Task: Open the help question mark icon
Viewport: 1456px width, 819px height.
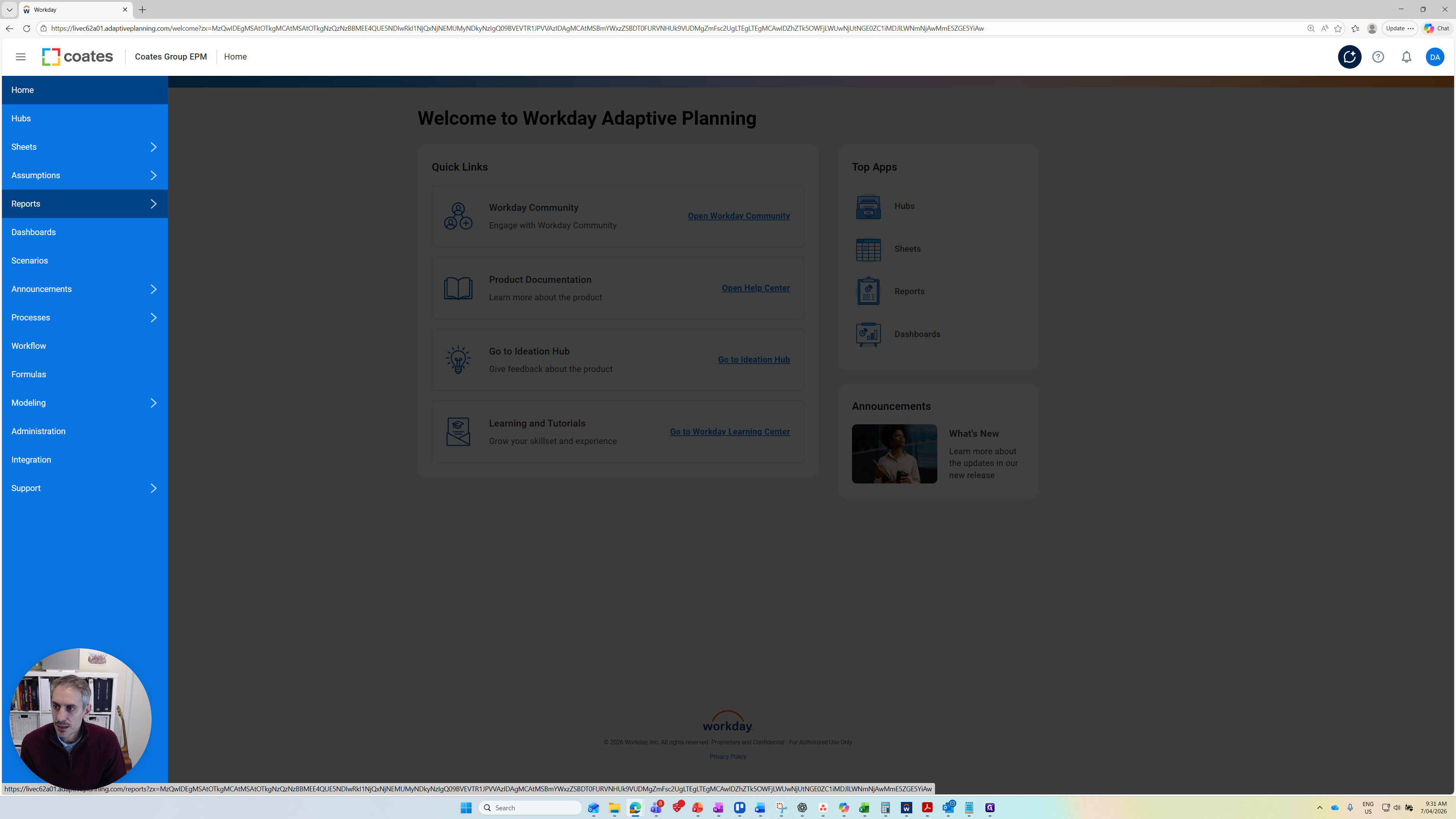Action: pyautogui.click(x=1378, y=56)
